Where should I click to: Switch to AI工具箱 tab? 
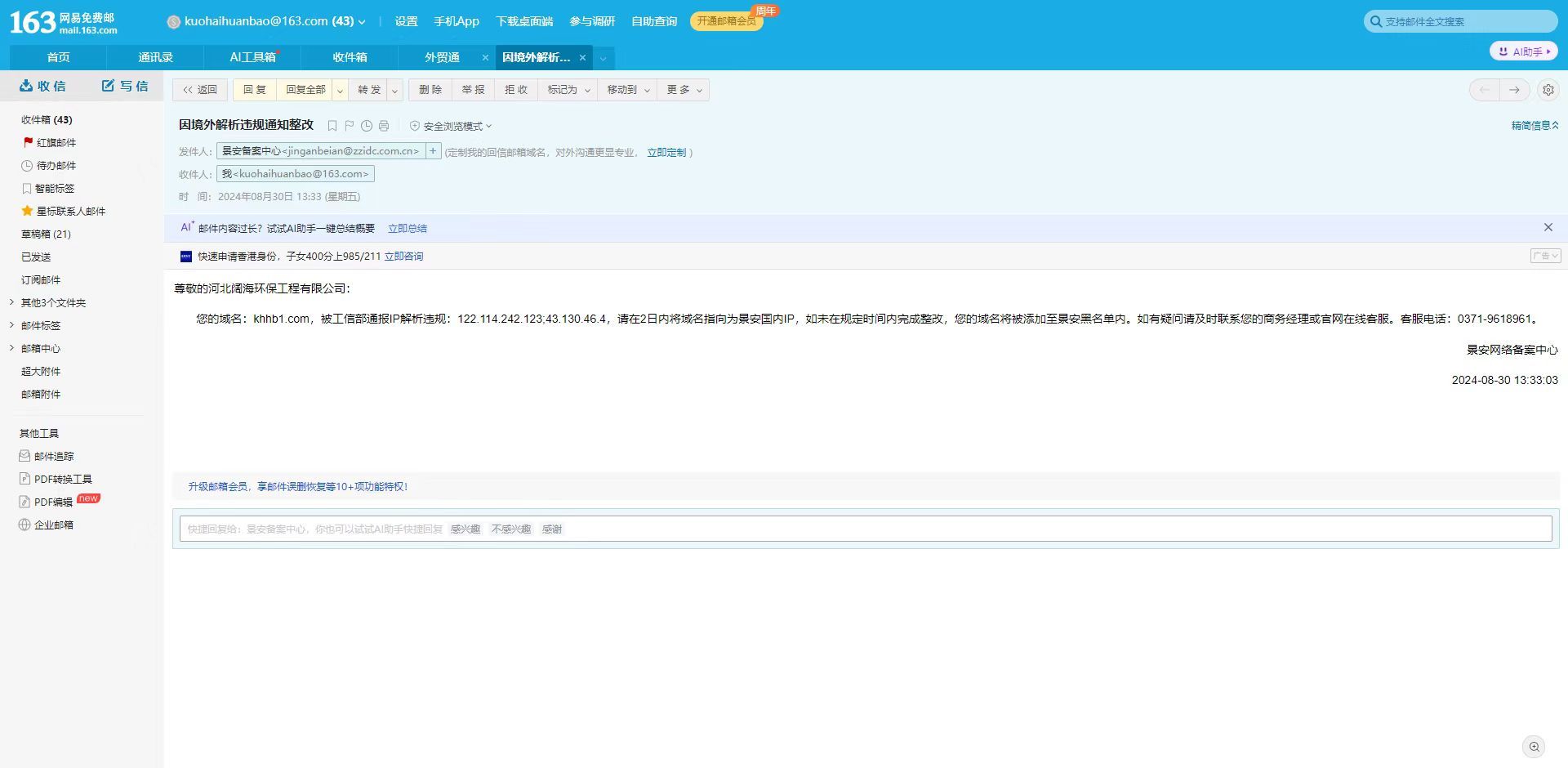(x=252, y=57)
